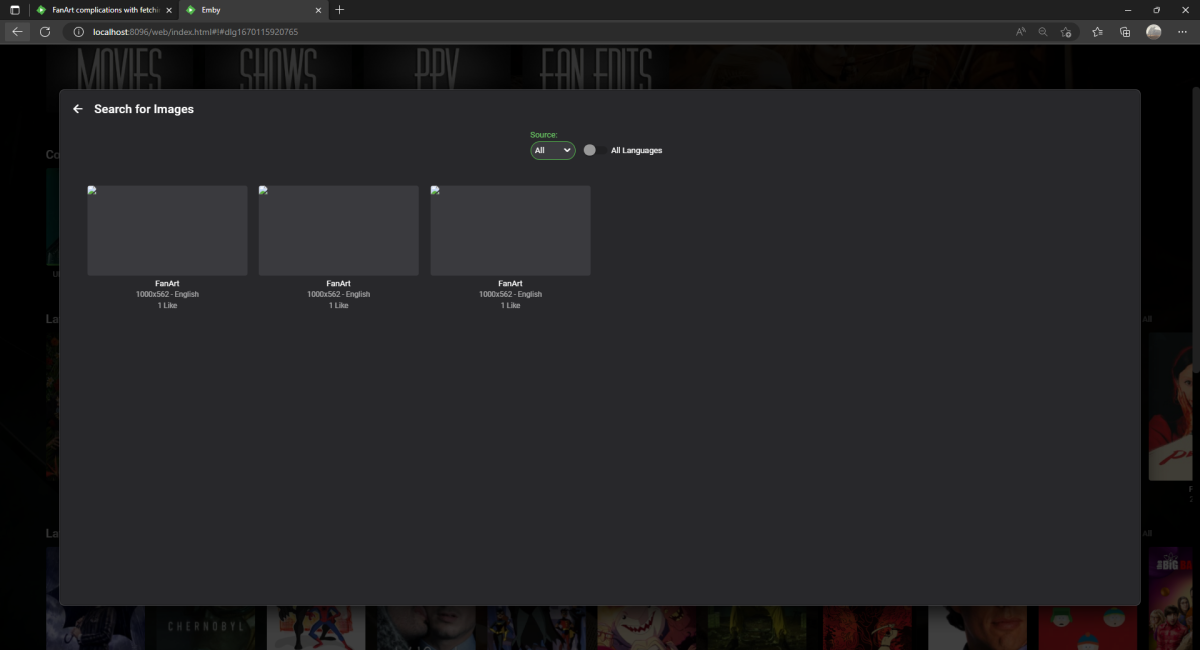Restore down the browser window
This screenshot has height=650, width=1200.
(1156, 10)
